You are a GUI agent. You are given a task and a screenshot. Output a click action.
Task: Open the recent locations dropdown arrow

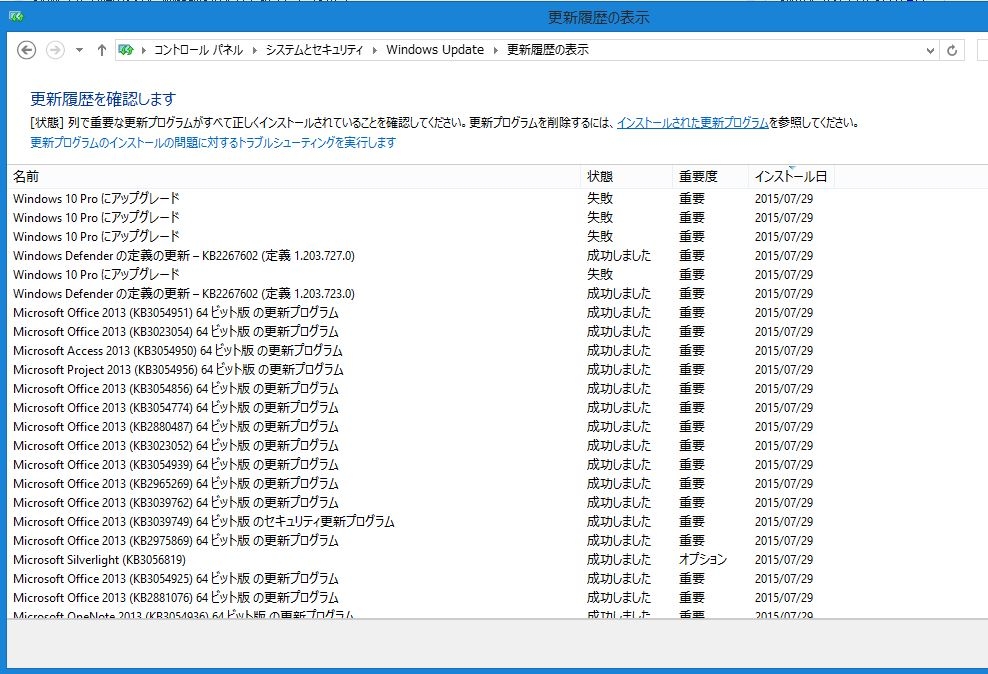point(79,50)
